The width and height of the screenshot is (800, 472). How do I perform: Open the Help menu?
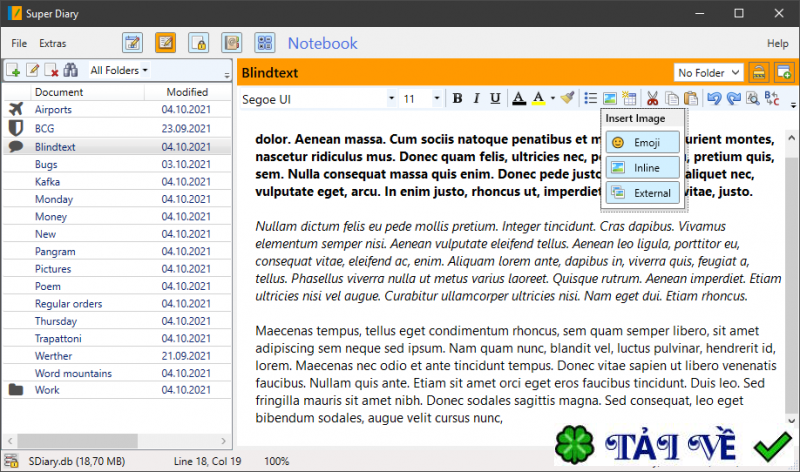coord(778,43)
